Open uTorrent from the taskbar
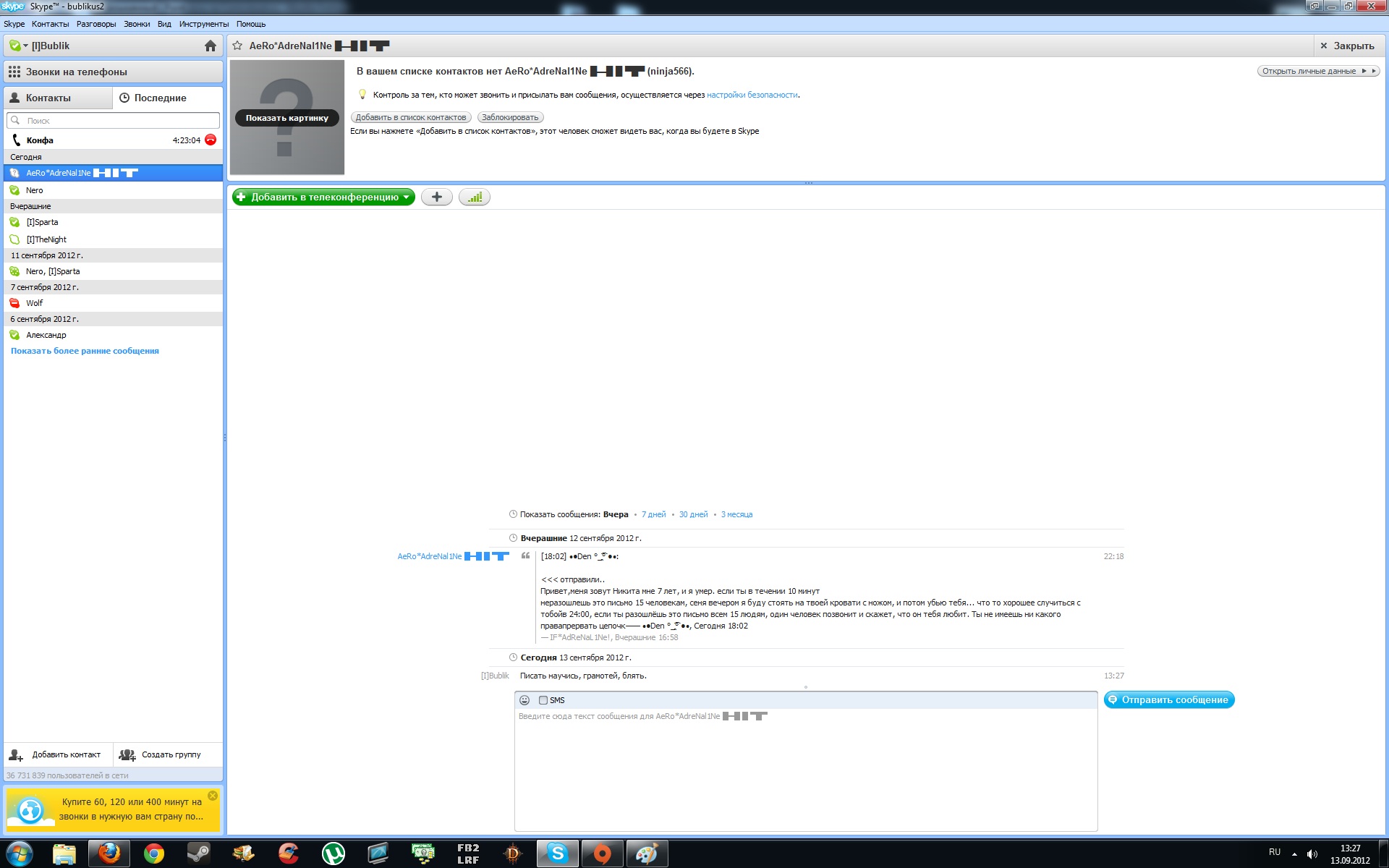 click(334, 854)
